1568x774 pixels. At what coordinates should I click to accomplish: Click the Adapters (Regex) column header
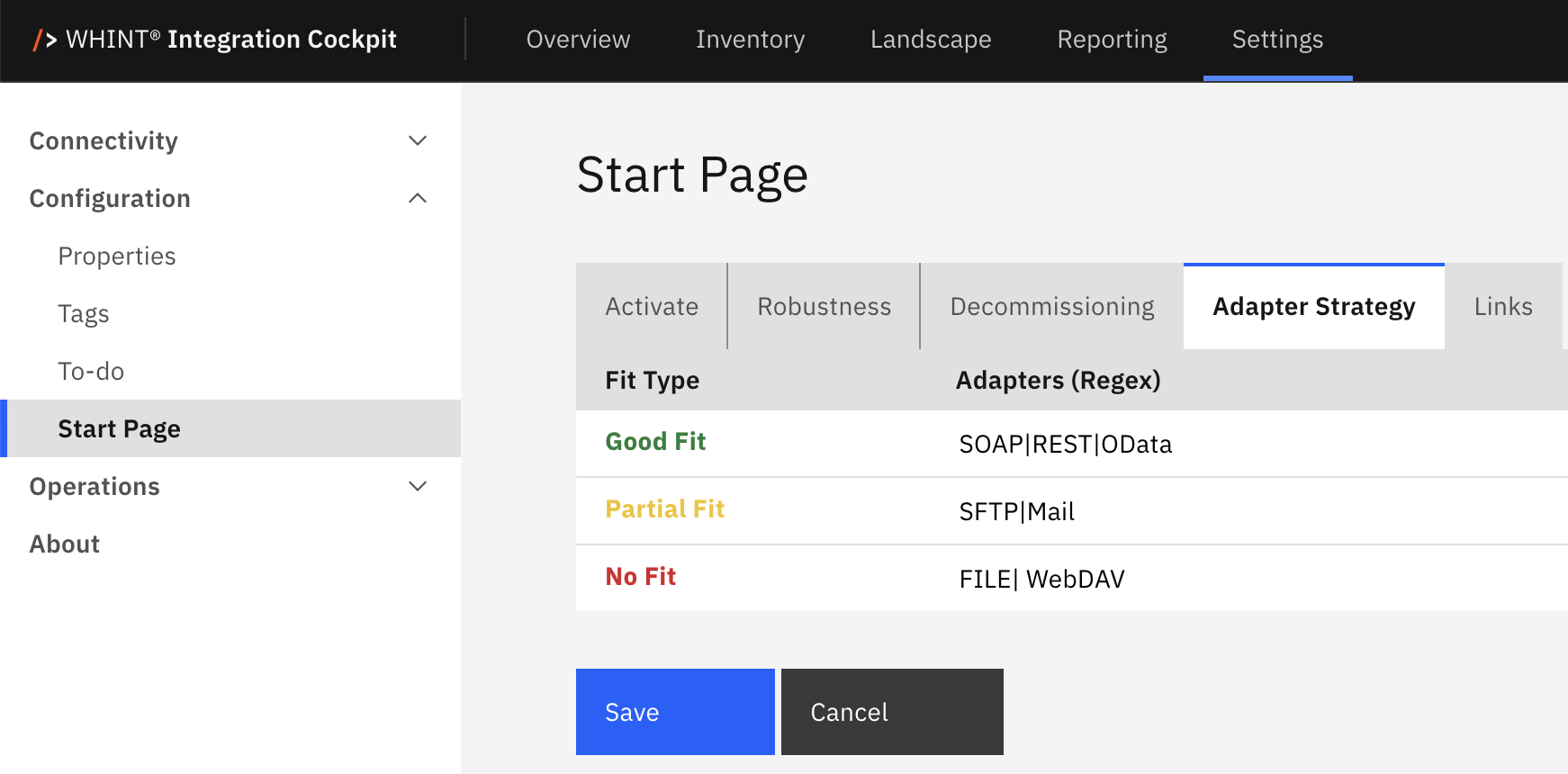pos(1059,380)
